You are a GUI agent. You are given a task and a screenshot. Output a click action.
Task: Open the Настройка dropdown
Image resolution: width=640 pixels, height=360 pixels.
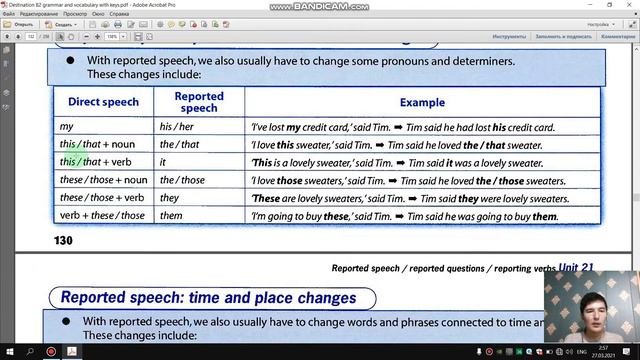point(601,24)
